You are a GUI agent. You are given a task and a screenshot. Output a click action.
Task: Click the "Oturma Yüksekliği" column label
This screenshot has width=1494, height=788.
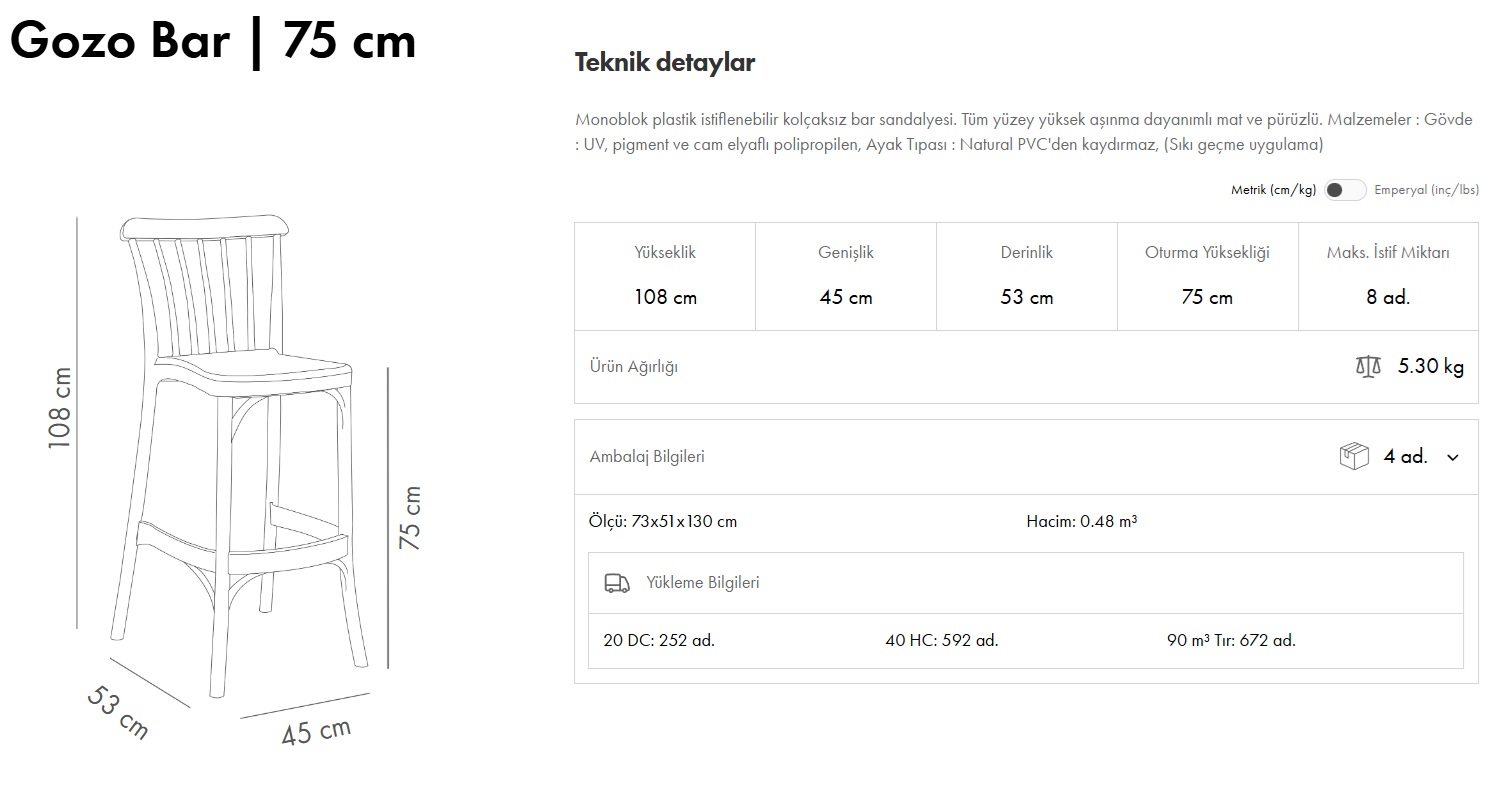(1207, 252)
